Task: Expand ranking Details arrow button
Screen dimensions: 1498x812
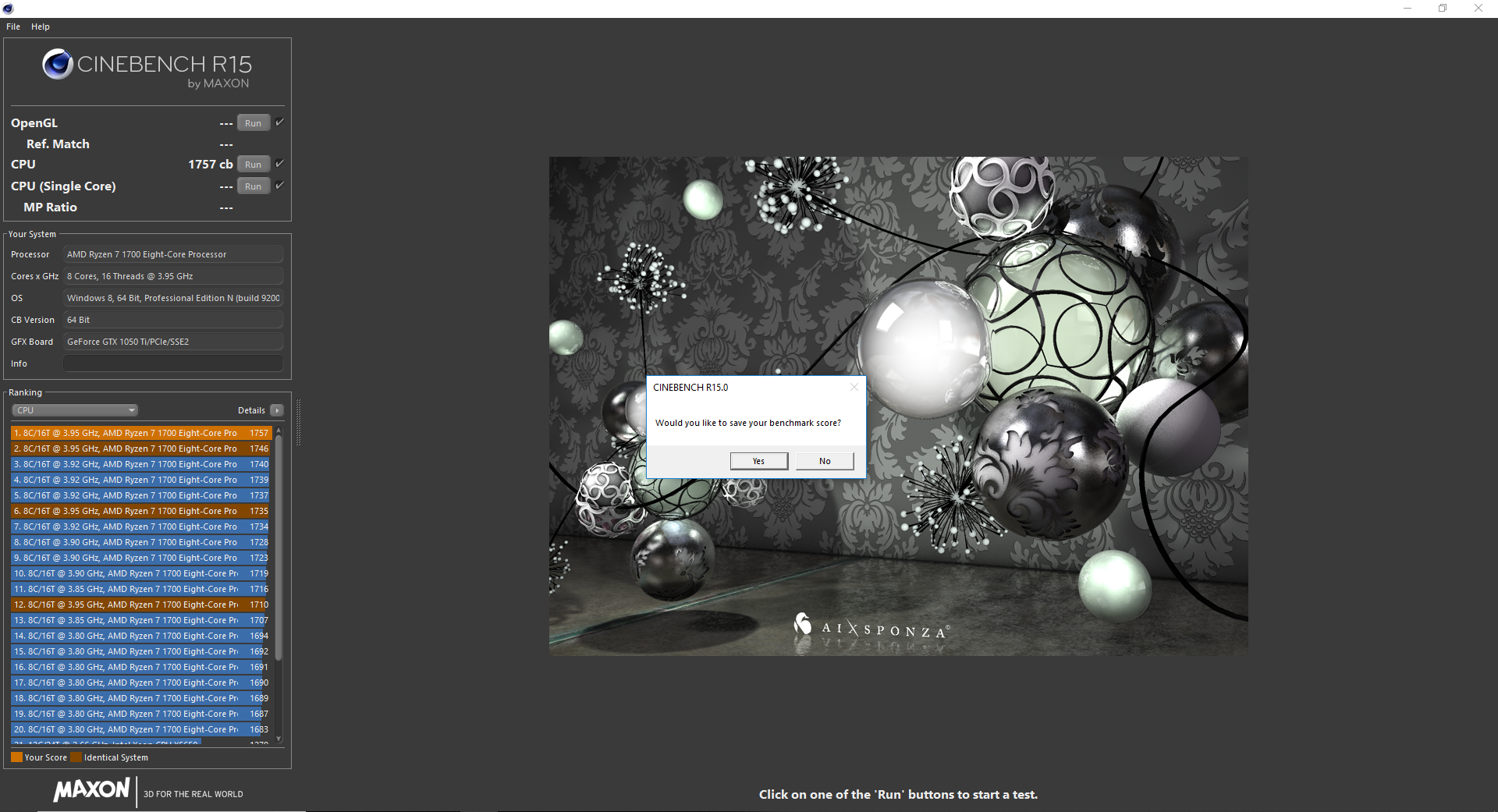Action: coord(277,410)
